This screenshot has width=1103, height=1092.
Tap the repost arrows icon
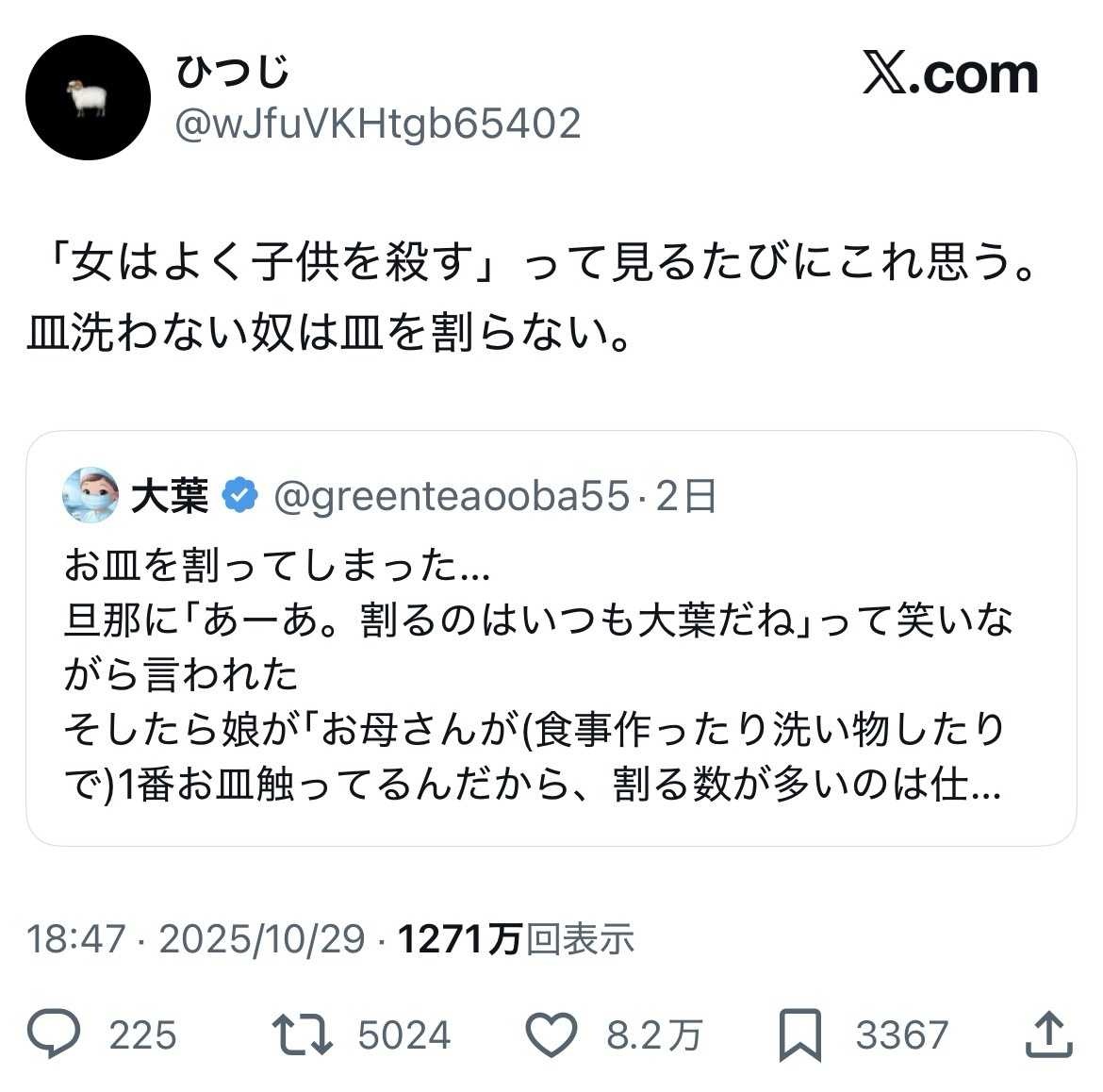coord(302,1034)
